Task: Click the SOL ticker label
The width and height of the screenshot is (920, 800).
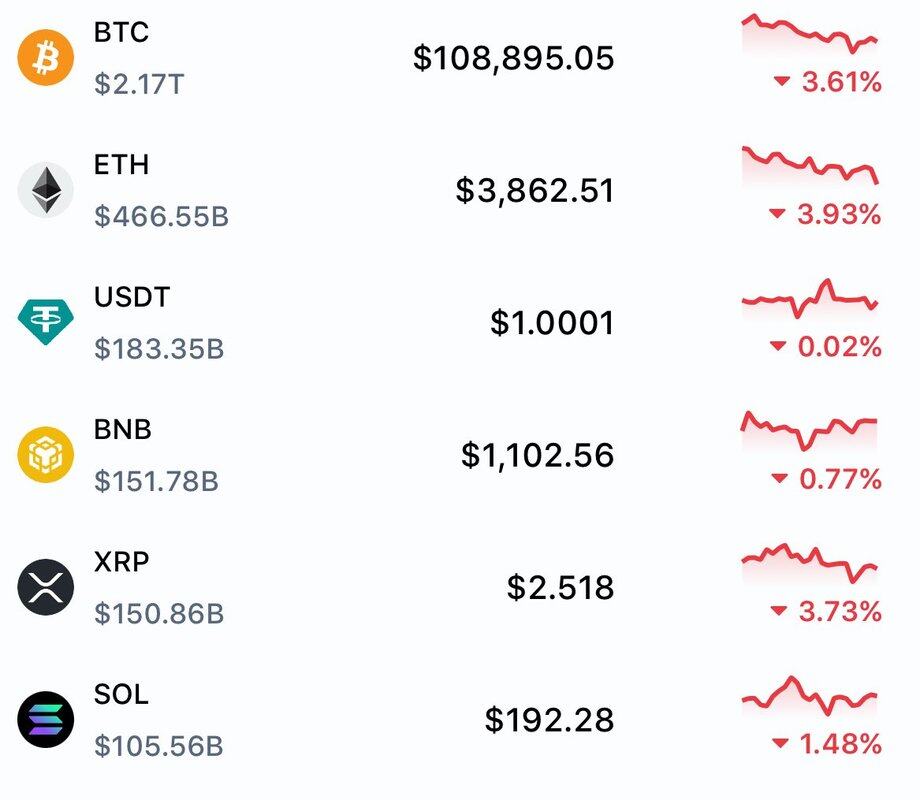Action: point(121,693)
